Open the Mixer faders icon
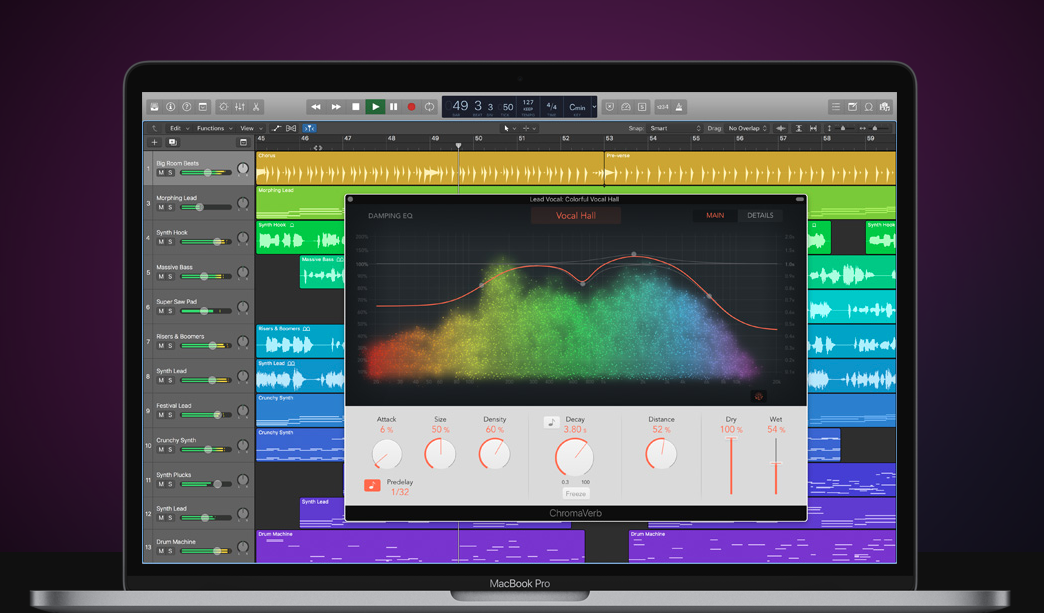Image resolution: width=1044 pixels, height=613 pixels. tap(240, 106)
